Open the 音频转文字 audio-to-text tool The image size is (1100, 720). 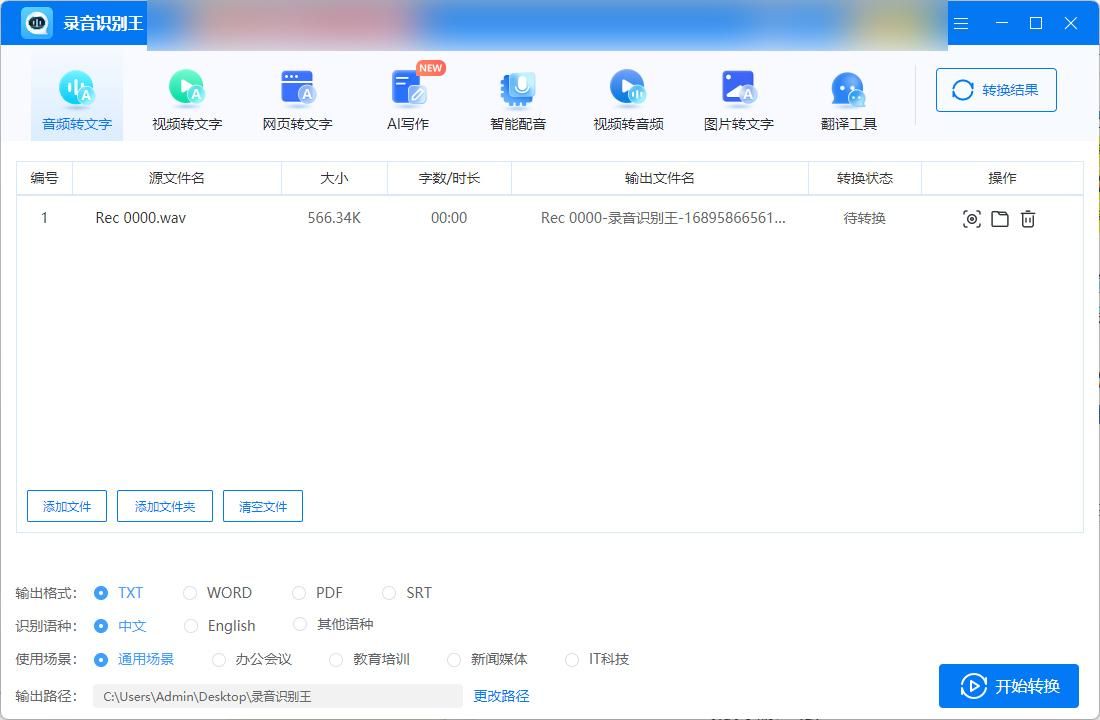(x=76, y=100)
